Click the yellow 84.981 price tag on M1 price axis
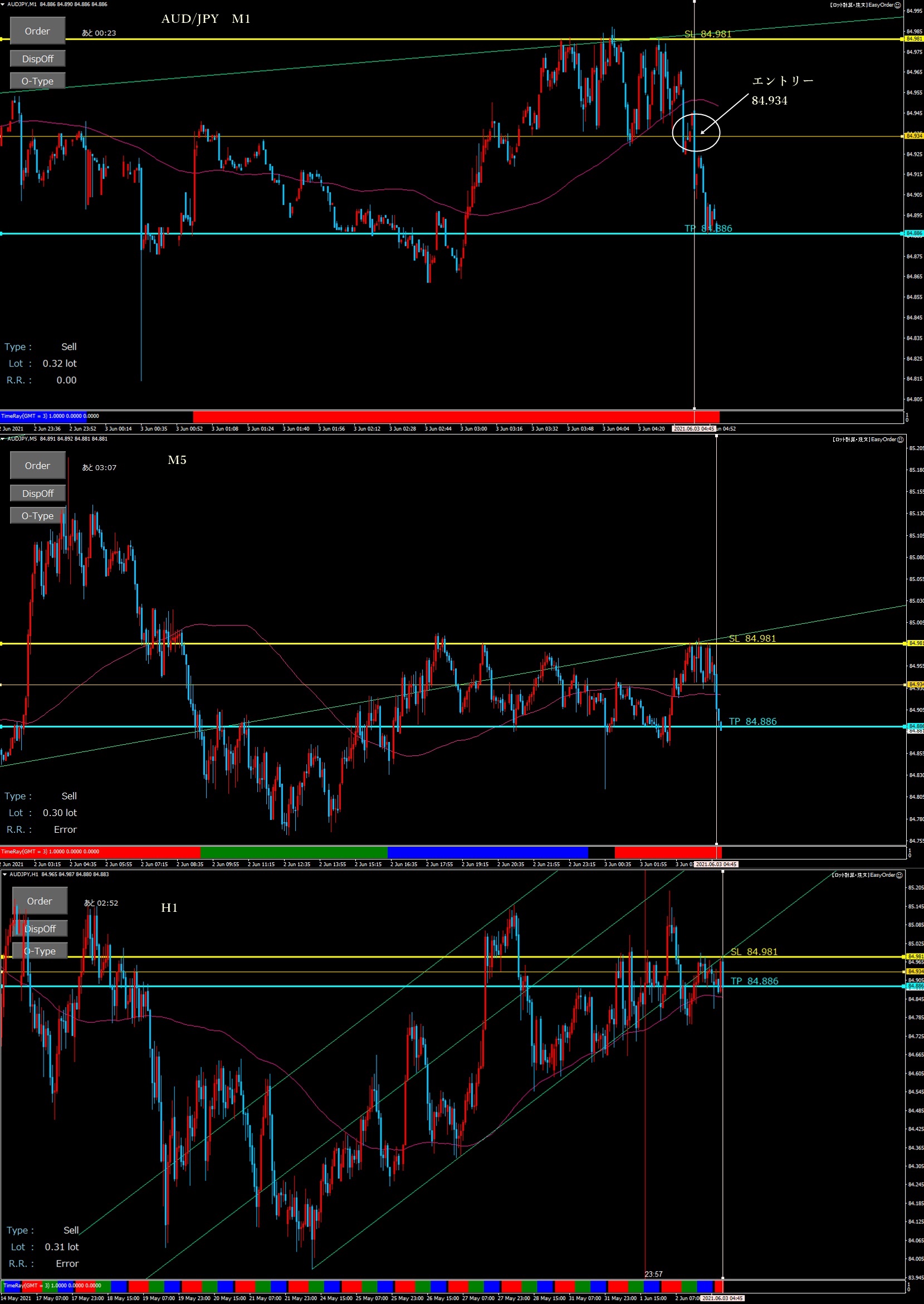Viewport: 924px width, 1304px height. [914, 39]
